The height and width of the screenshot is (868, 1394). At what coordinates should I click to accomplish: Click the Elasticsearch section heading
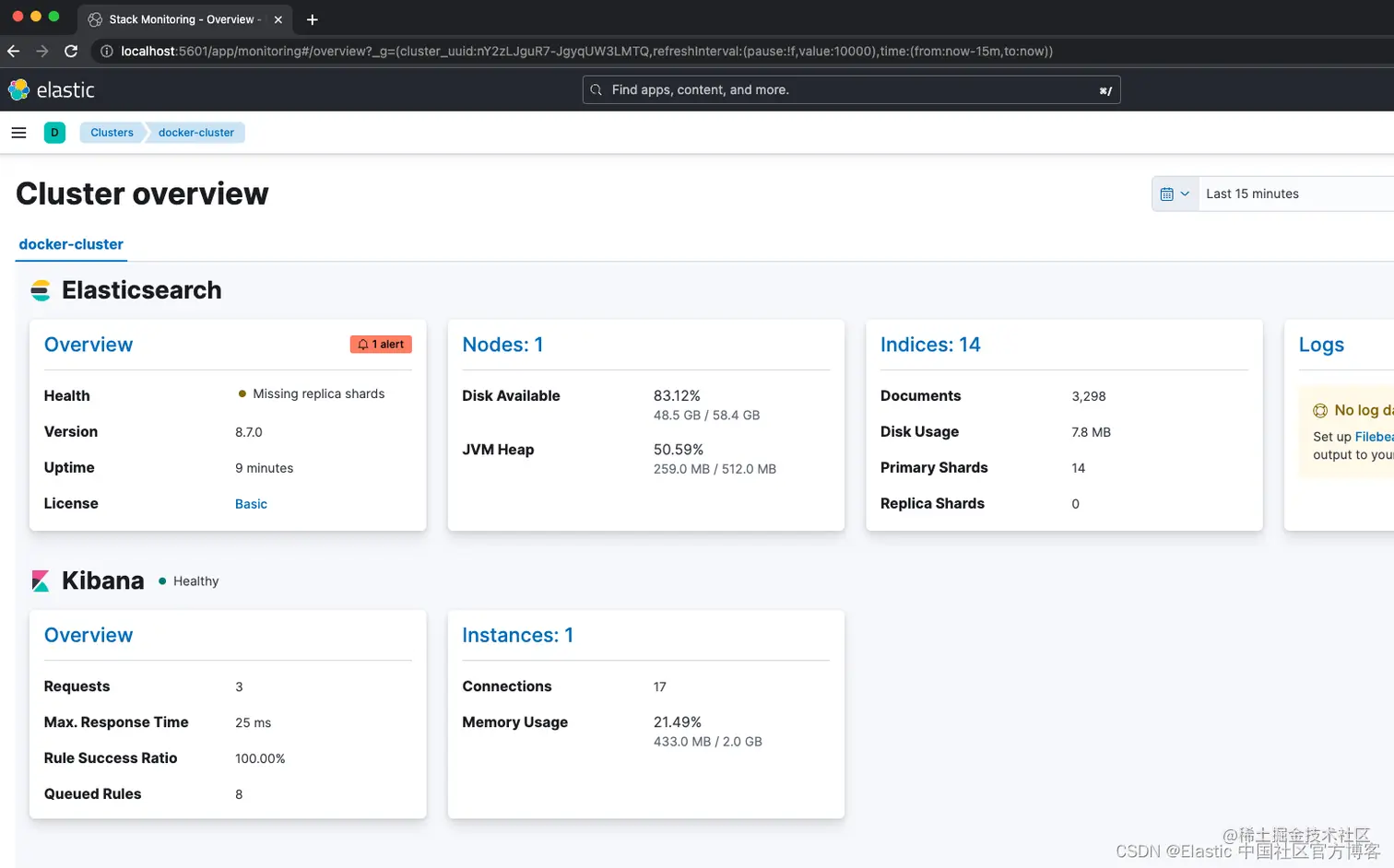tap(141, 290)
